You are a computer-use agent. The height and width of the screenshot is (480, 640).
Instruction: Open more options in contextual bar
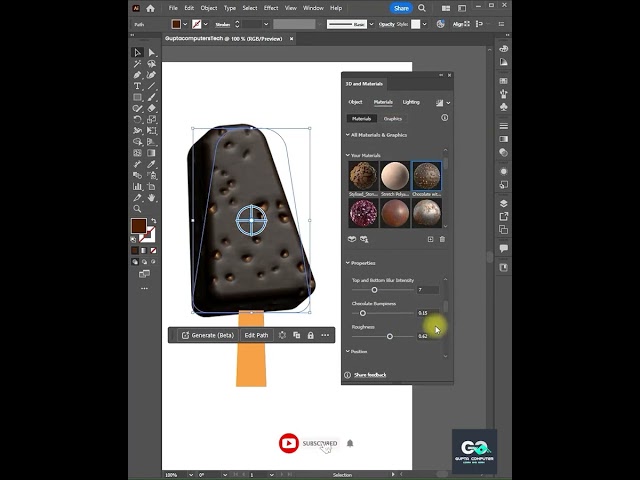pyautogui.click(x=325, y=336)
